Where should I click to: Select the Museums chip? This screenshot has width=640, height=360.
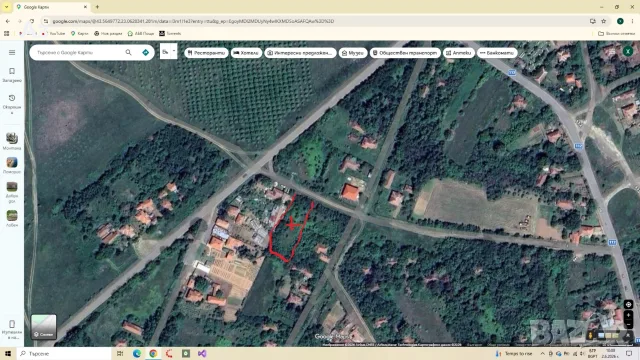353,53
